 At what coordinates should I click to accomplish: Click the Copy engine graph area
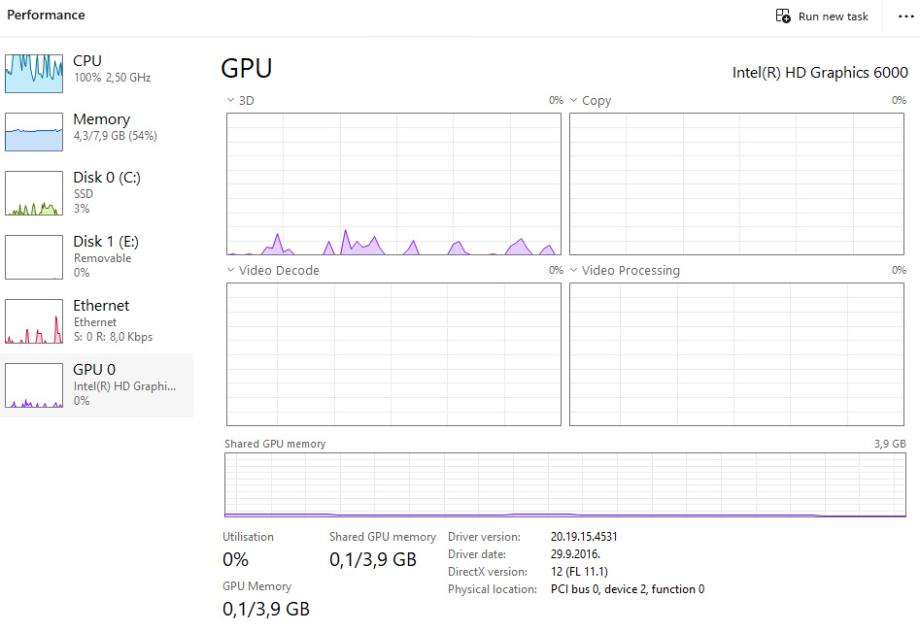click(738, 183)
